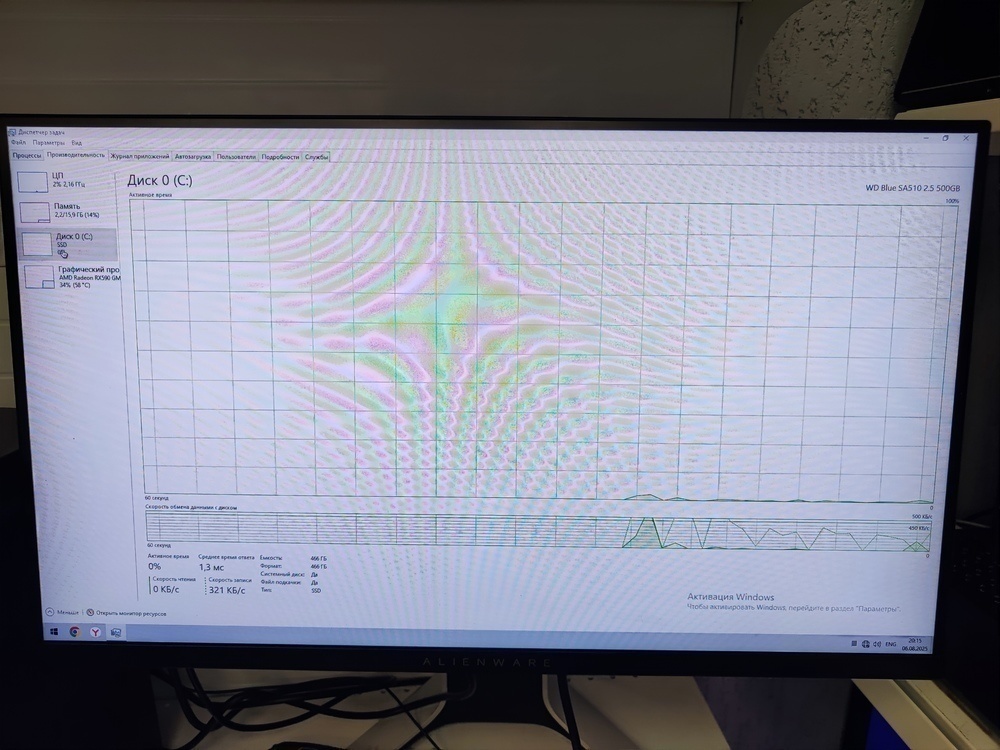Viewport: 1000px width, 750px height.
Task: Click the AMD Radeon RX590 label
Action: (x=89, y=278)
